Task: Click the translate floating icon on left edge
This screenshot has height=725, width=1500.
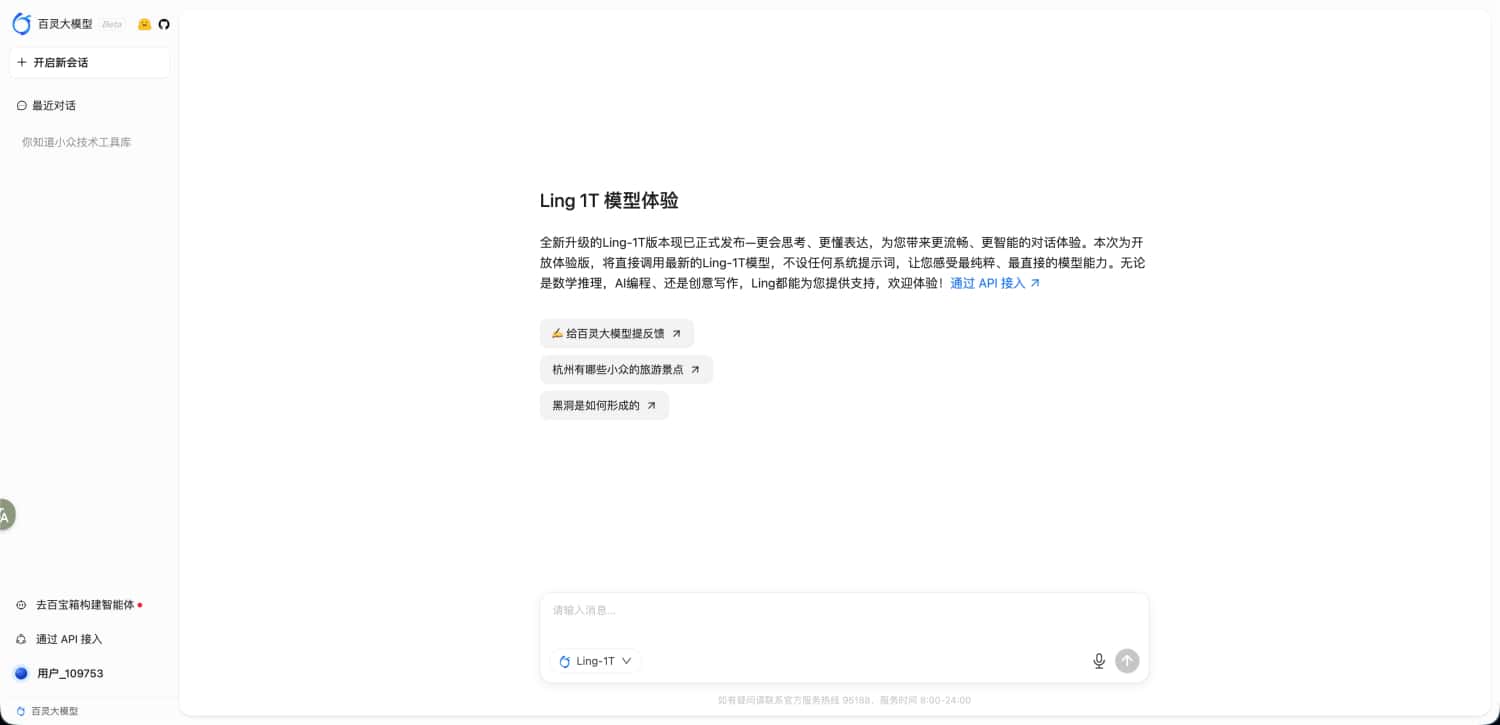Action: (x=5, y=515)
